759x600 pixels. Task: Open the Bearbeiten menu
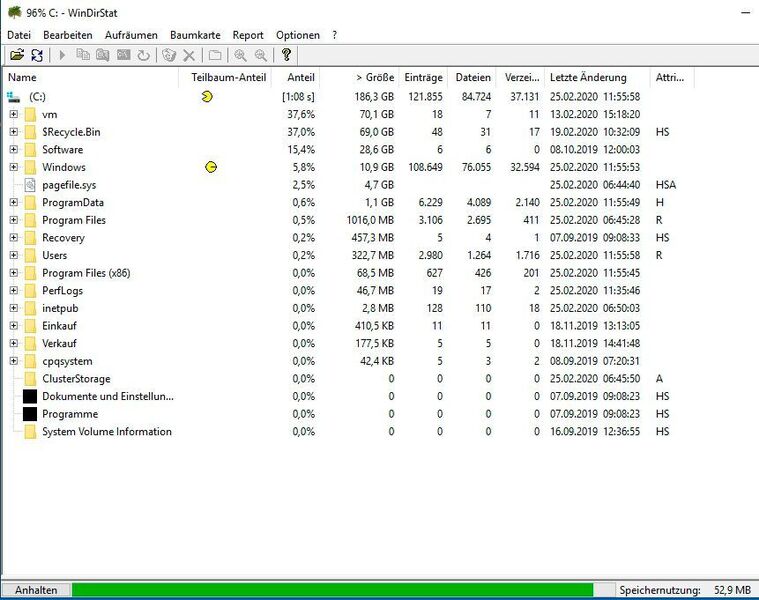(x=68, y=35)
